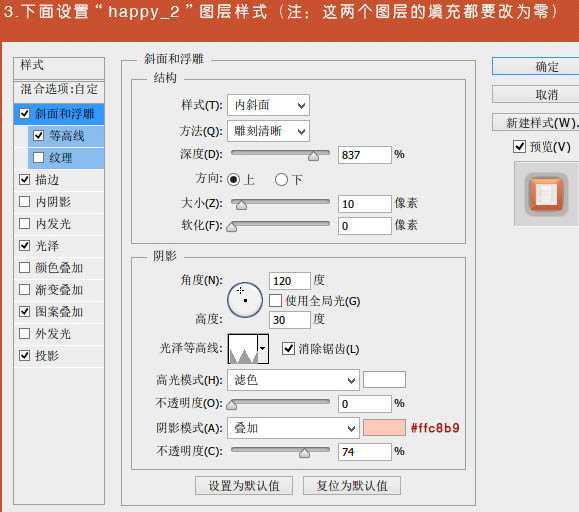Click depth input field 837
This screenshot has width=579, height=512.
pyautogui.click(x=364, y=155)
